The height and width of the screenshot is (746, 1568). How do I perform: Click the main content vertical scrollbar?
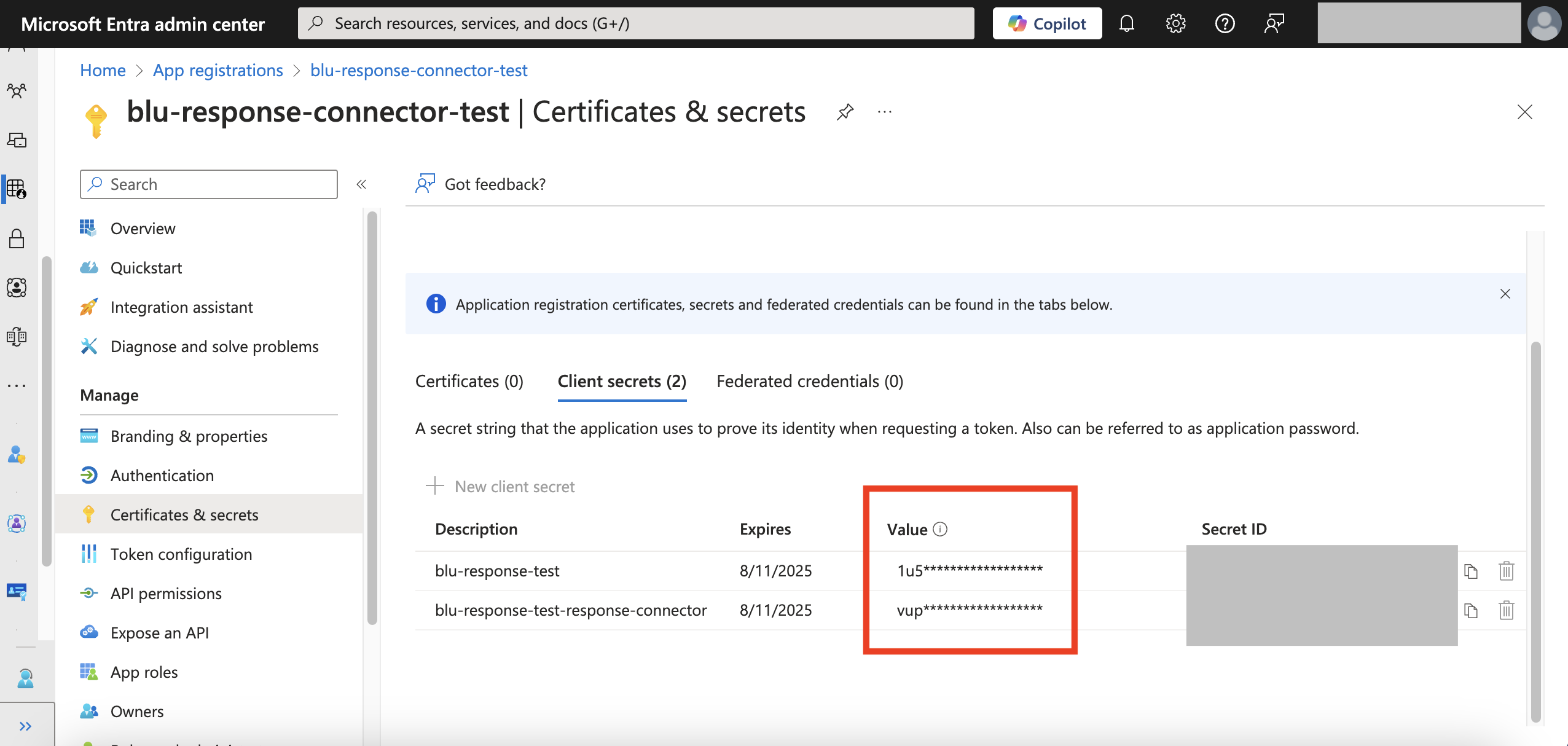coord(1535,532)
